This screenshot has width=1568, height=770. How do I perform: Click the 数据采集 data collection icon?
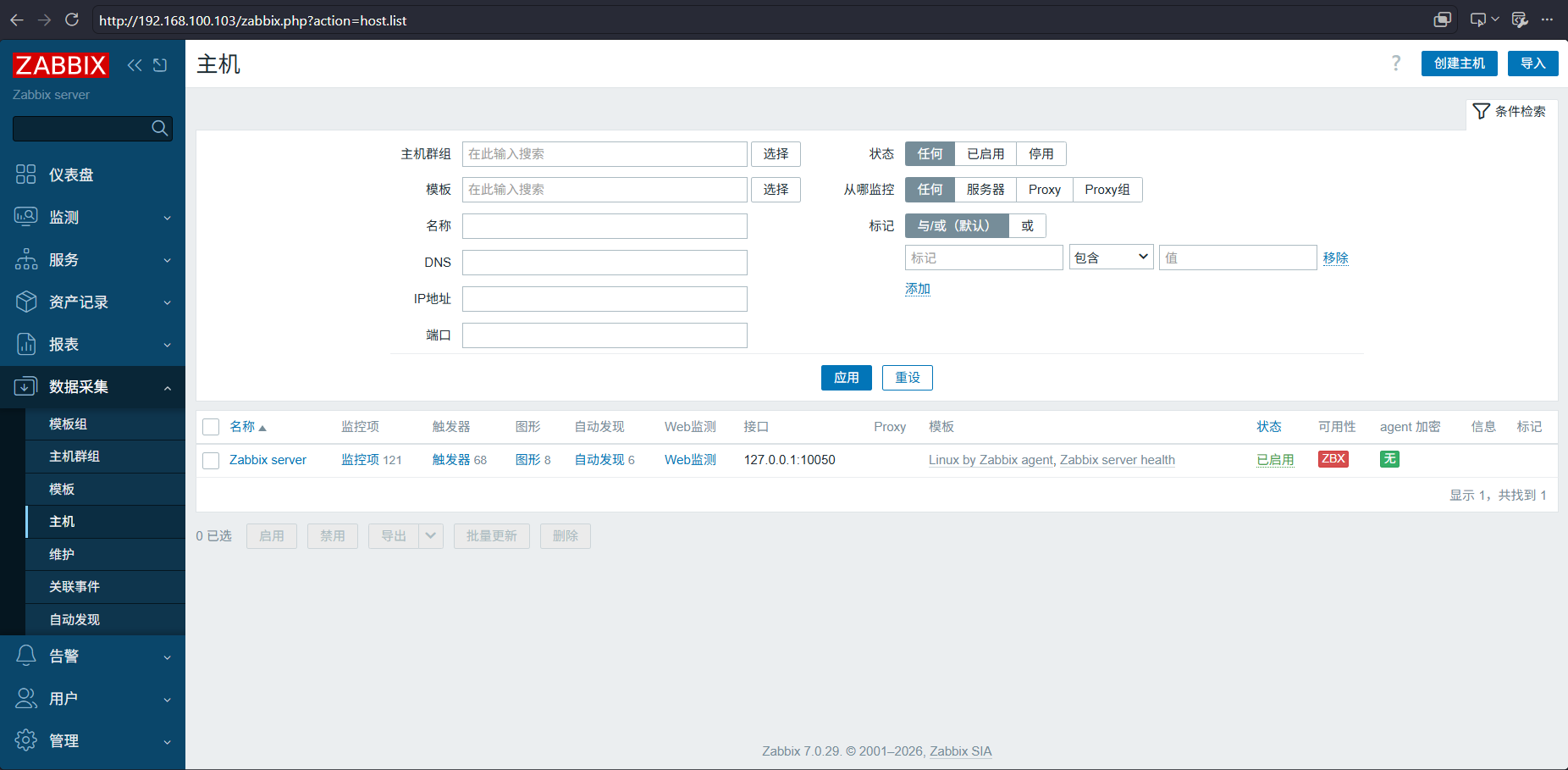pos(26,386)
